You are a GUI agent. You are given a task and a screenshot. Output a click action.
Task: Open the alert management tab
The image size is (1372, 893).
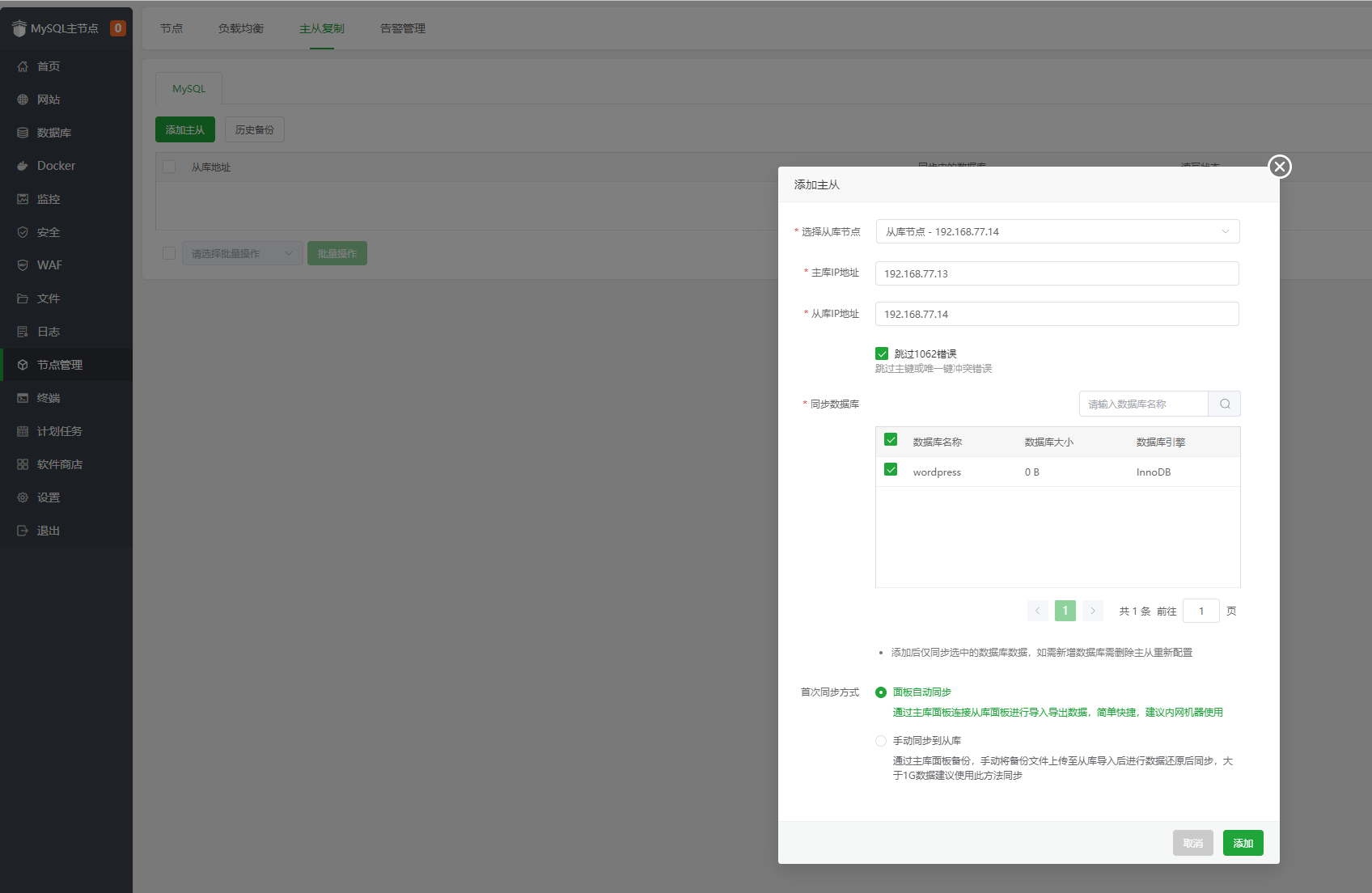pos(402,28)
